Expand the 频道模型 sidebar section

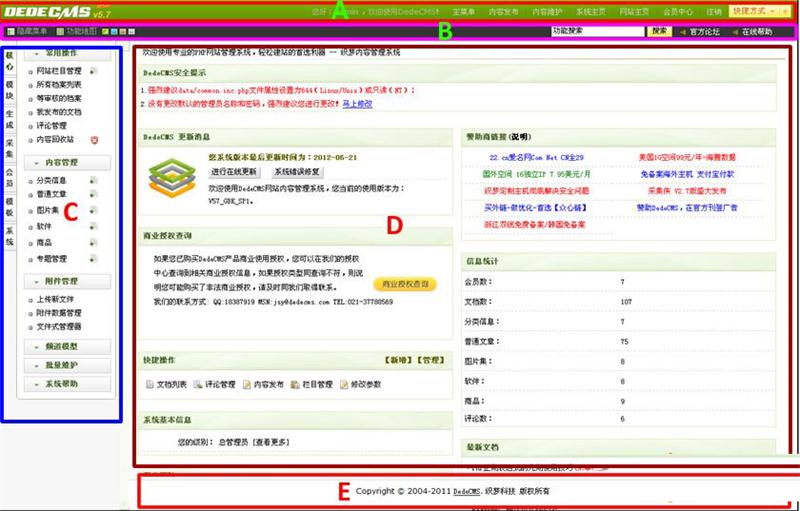pyautogui.click(x=62, y=346)
